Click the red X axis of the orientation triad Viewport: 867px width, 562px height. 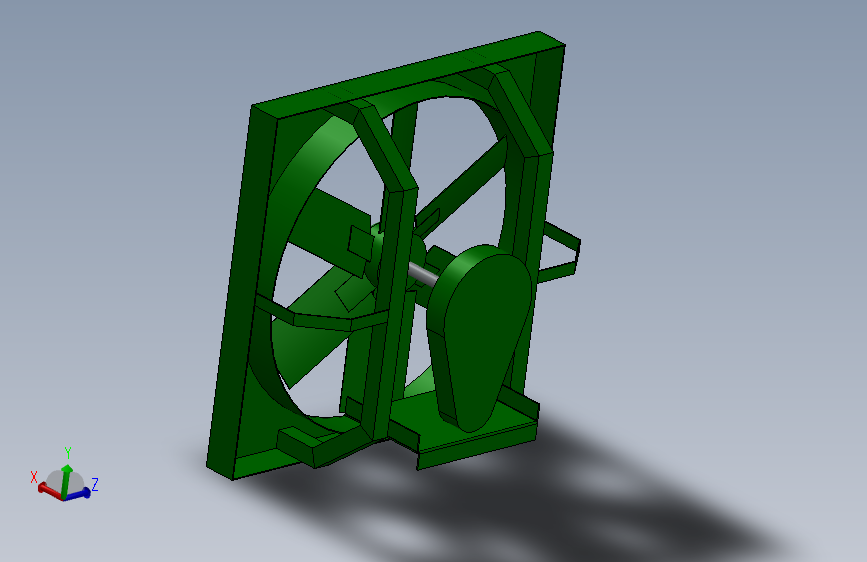pyautogui.click(x=49, y=491)
